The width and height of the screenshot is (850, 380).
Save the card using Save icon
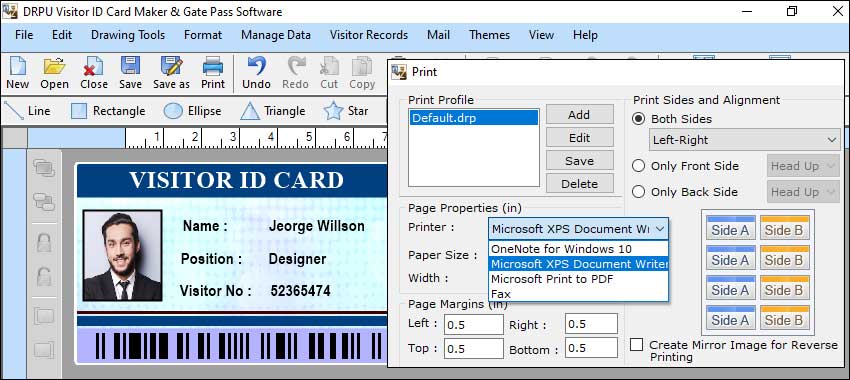pos(130,73)
